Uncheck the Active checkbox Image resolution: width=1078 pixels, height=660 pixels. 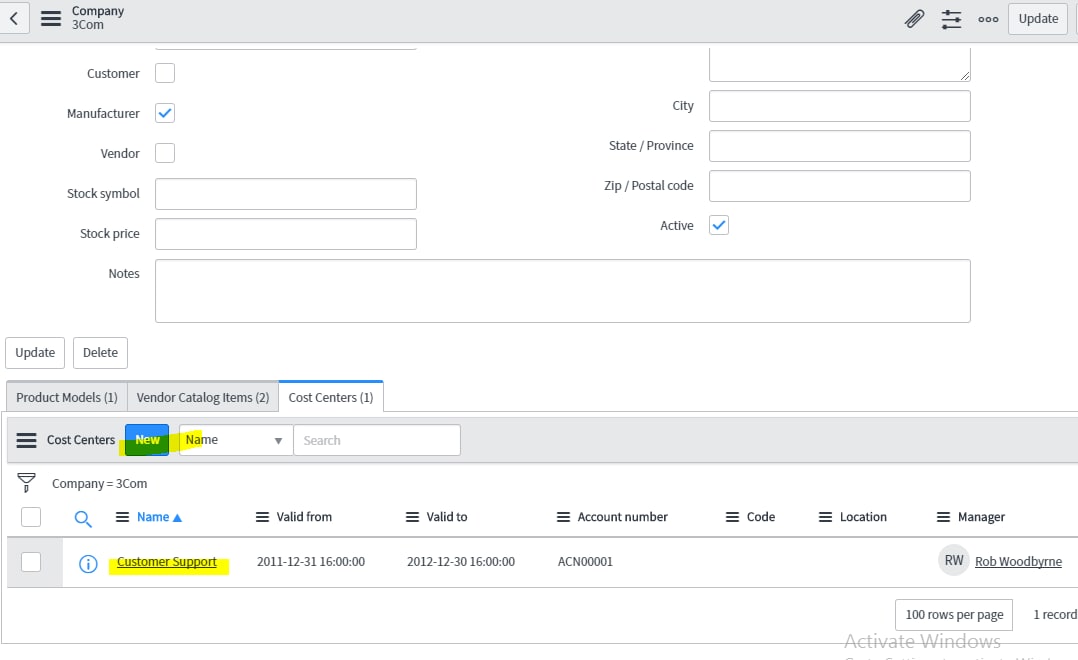pos(719,225)
